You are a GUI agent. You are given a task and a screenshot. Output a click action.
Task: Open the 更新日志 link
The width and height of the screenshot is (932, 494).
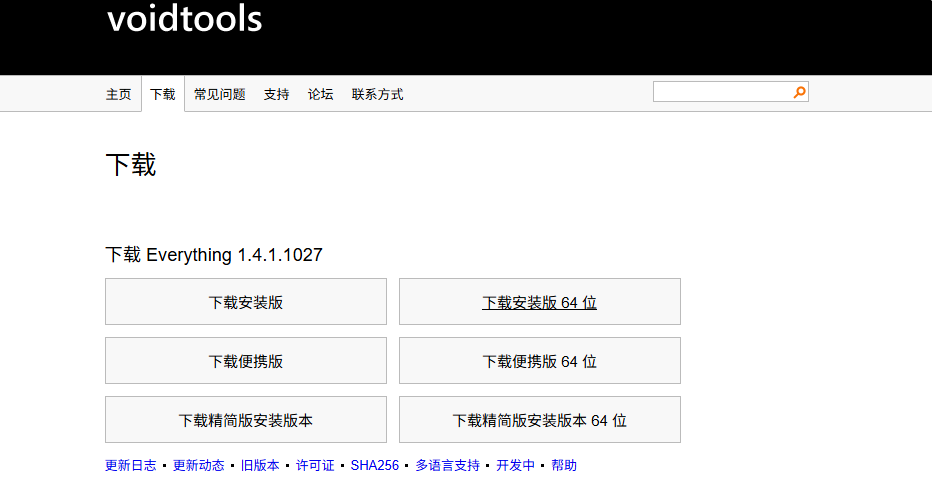[131, 465]
